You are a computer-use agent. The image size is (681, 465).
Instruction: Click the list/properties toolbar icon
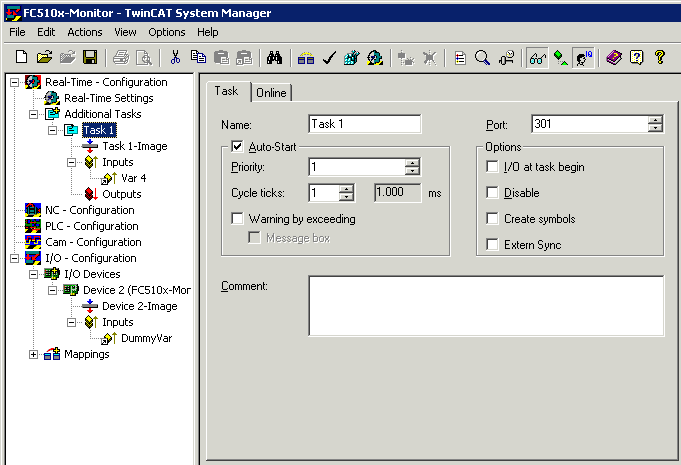[460, 57]
